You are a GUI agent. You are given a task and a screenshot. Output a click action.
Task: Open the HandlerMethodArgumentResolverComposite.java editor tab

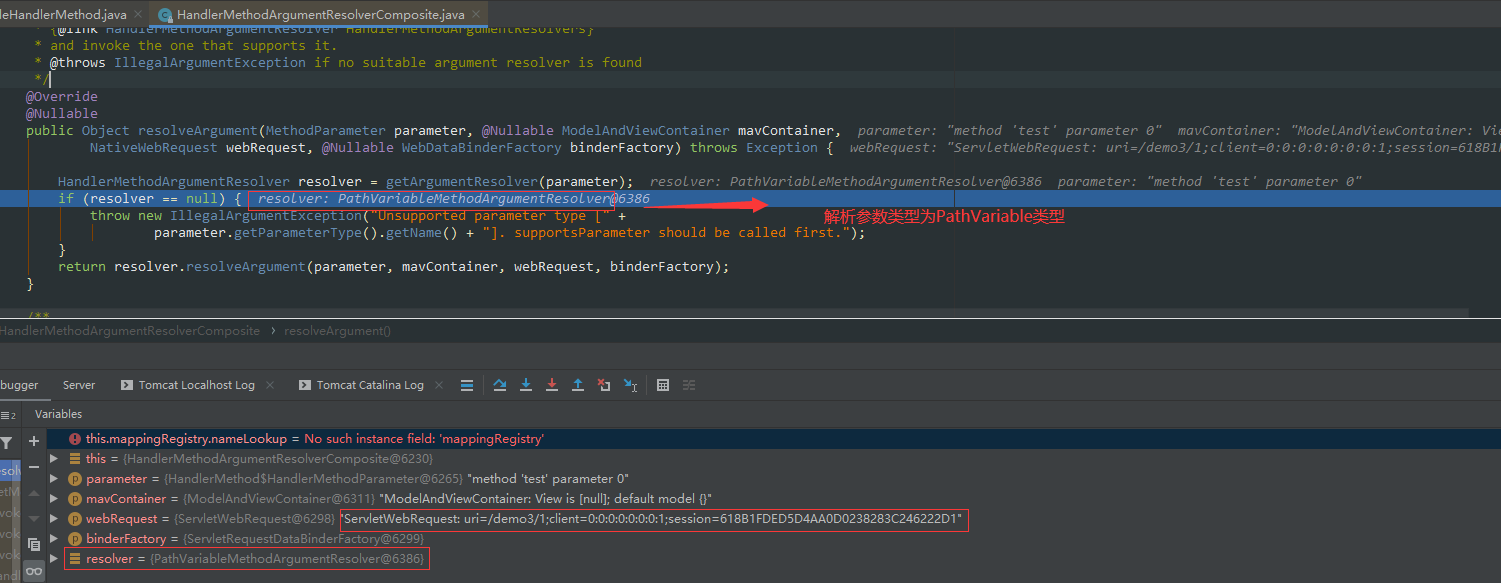320,15
